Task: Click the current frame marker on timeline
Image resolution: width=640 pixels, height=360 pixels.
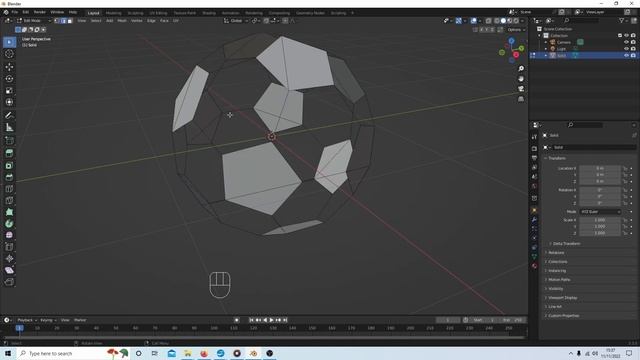Action: [x=19, y=328]
